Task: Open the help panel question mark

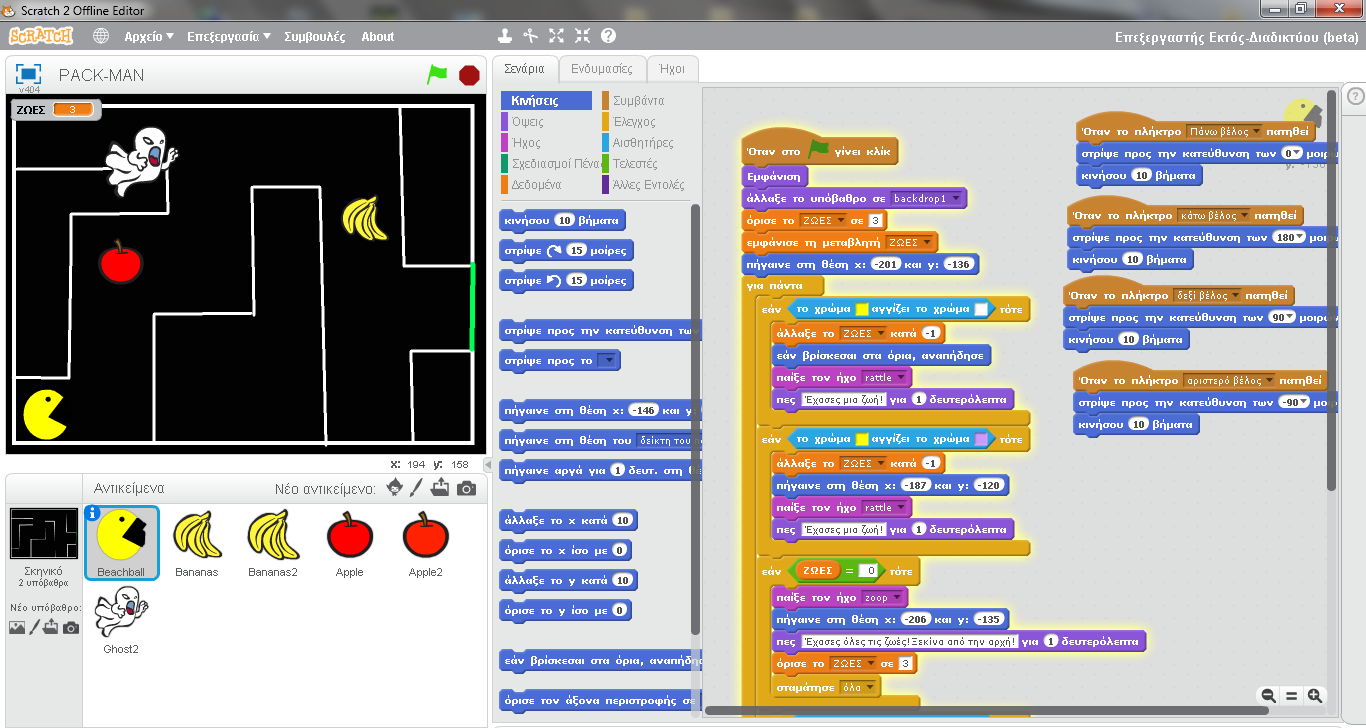Action: coord(1355,96)
